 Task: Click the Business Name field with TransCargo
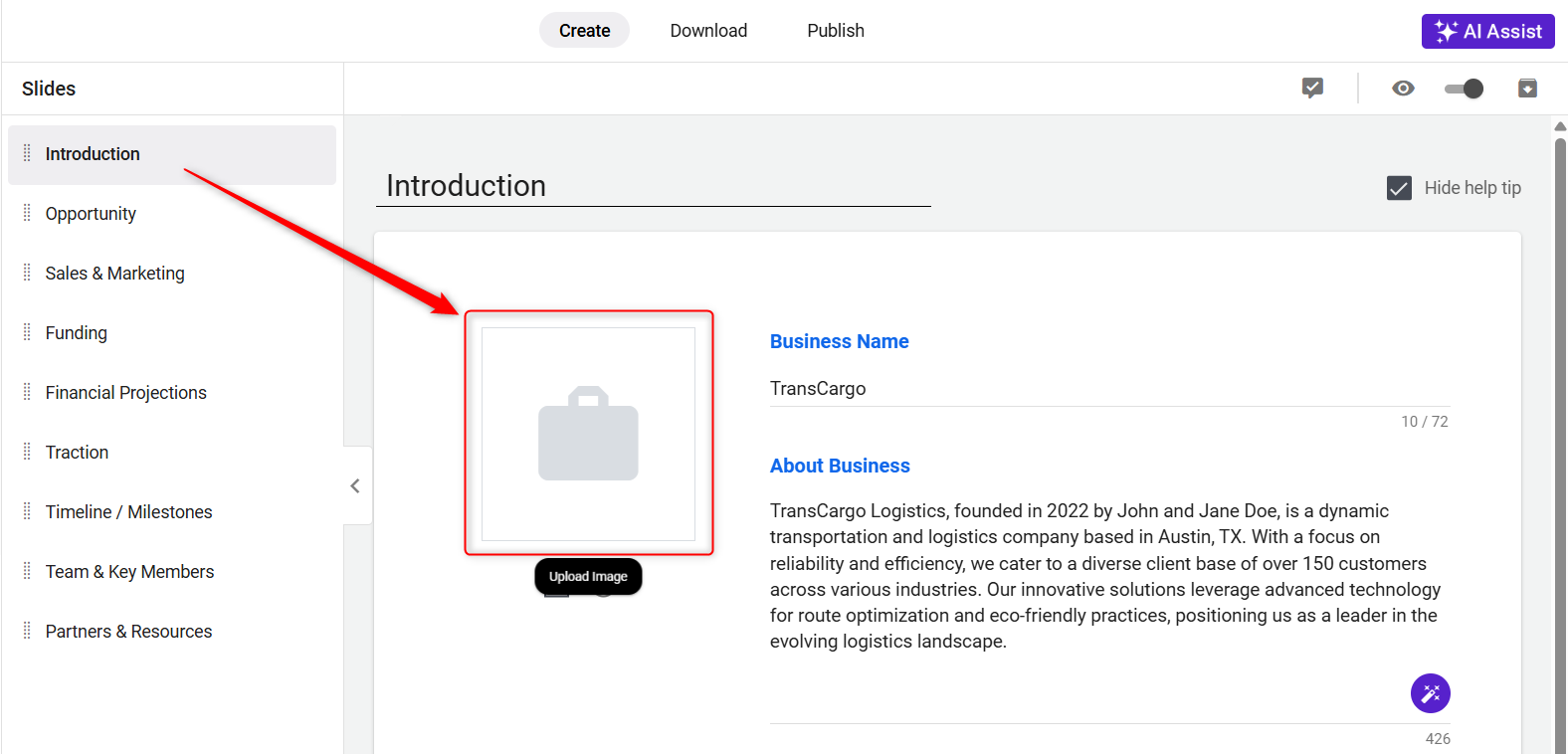point(1109,389)
